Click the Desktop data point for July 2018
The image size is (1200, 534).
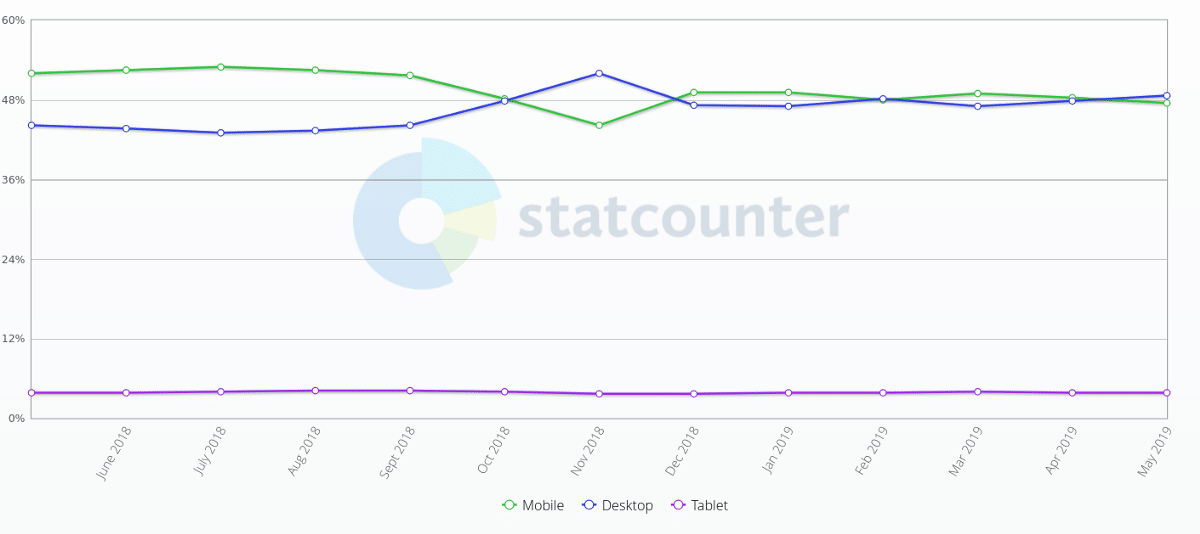220,133
